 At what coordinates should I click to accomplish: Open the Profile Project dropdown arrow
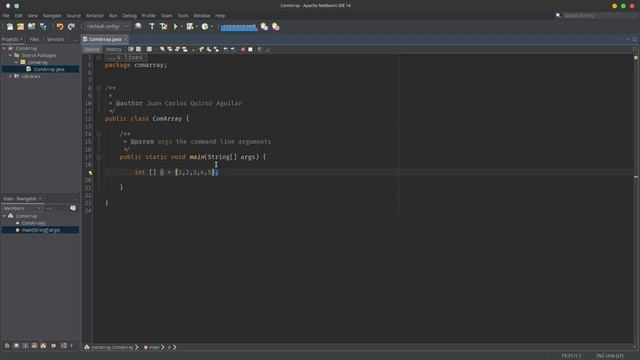[x=212, y=27]
